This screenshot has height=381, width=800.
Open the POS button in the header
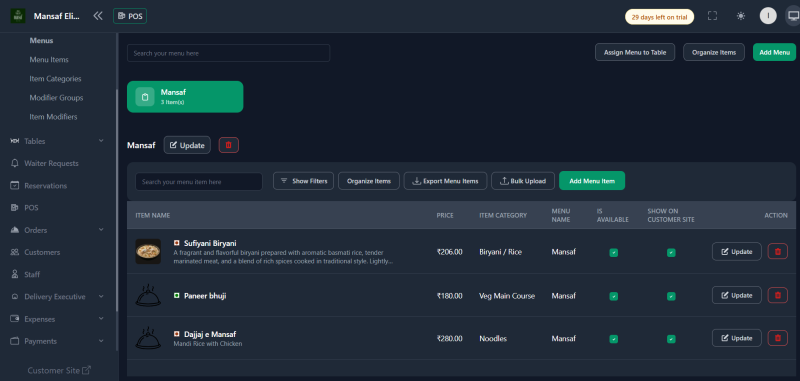130,16
